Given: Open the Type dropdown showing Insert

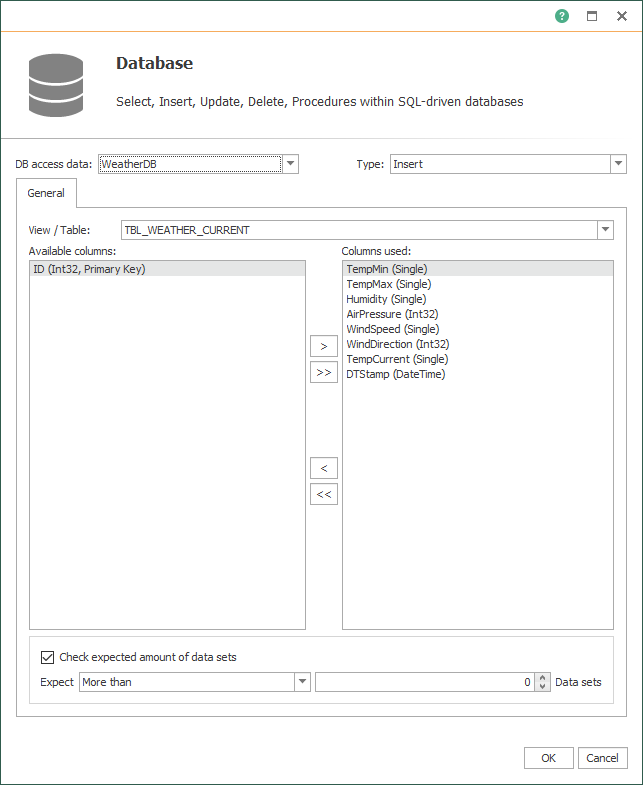Looking at the screenshot, I should (x=618, y=164).
